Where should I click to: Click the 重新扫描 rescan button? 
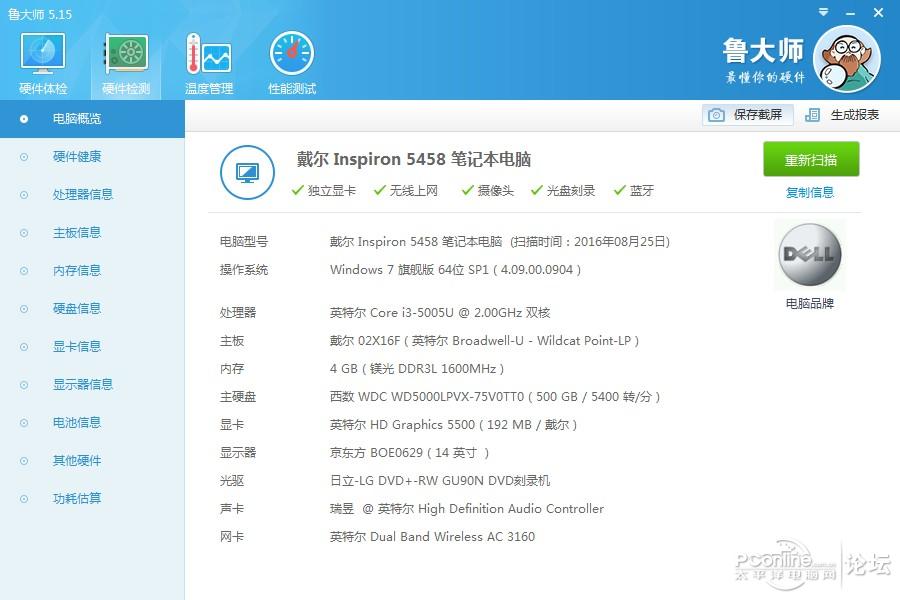pos(811,159)
